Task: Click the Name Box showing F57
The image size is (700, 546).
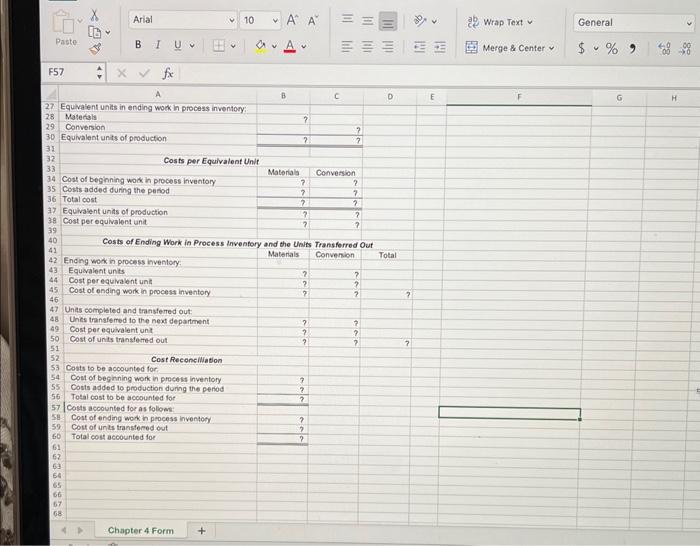Action: 69,72
